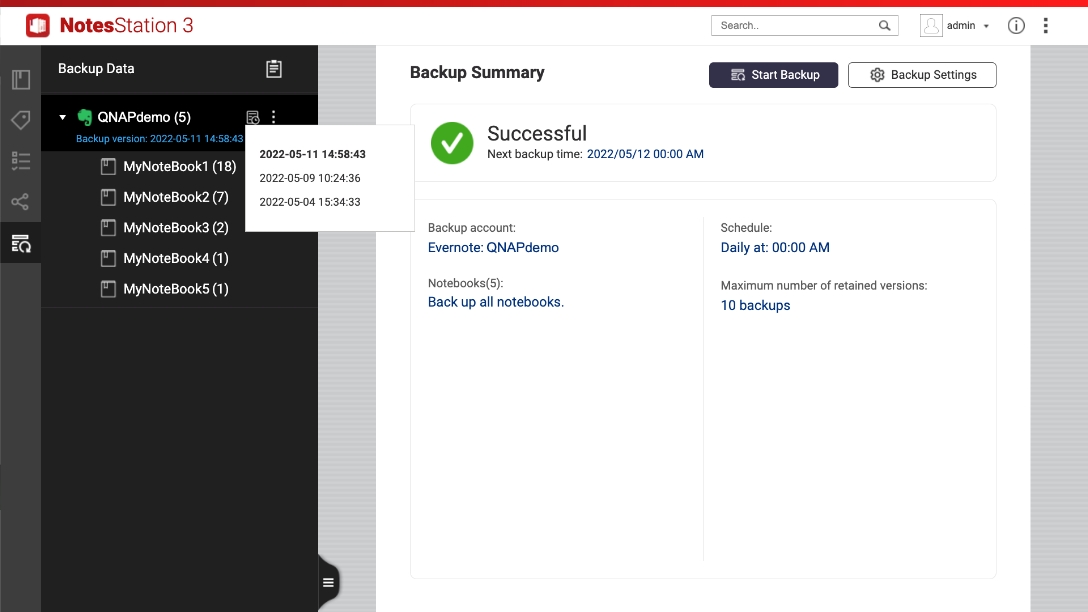Select backup version 2022-05-09 10:24:36
This screenshot has height=612, width=1088.
point(310,178)
